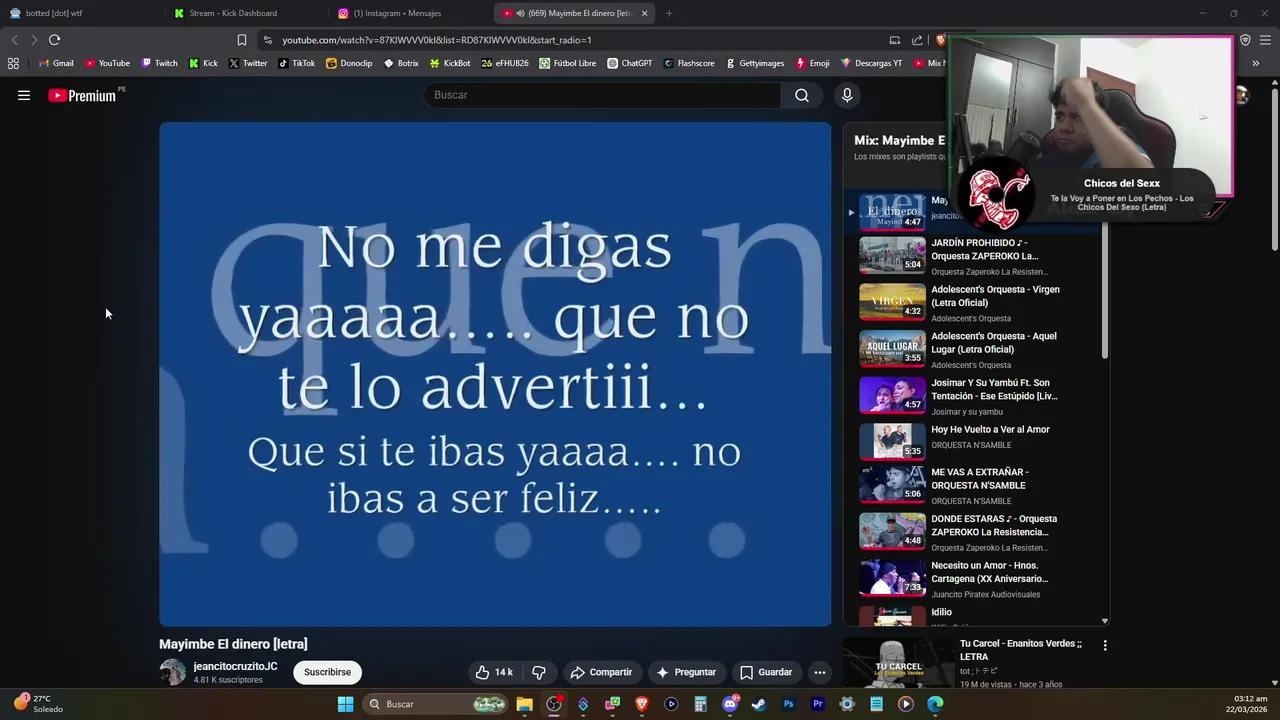Play DONDE ESTARAS Zaperoko playlist item
This screenshot has width=1280, height=720.
(975, 532)
